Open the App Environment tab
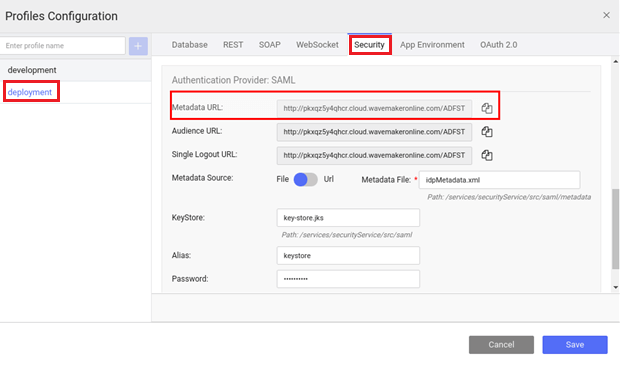This screenshot has height=367, width=620. point(432,45)
